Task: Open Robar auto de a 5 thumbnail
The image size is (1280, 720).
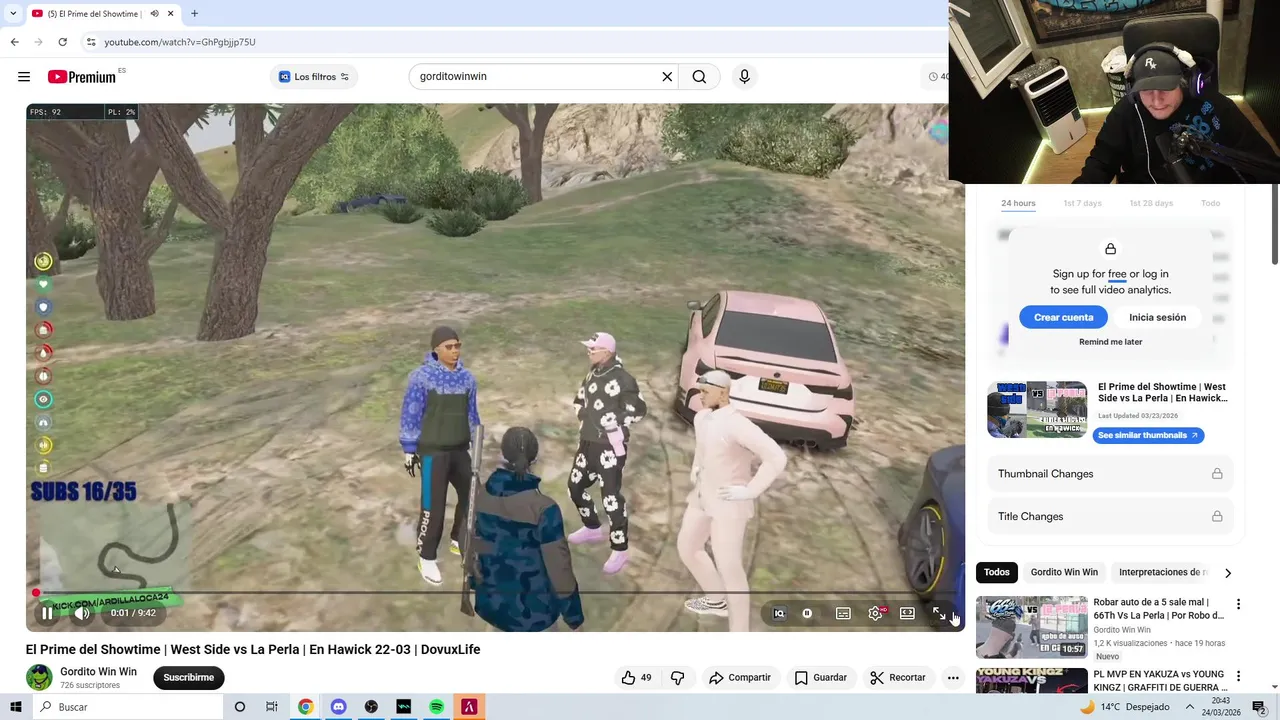Action: pos(1031,627)
